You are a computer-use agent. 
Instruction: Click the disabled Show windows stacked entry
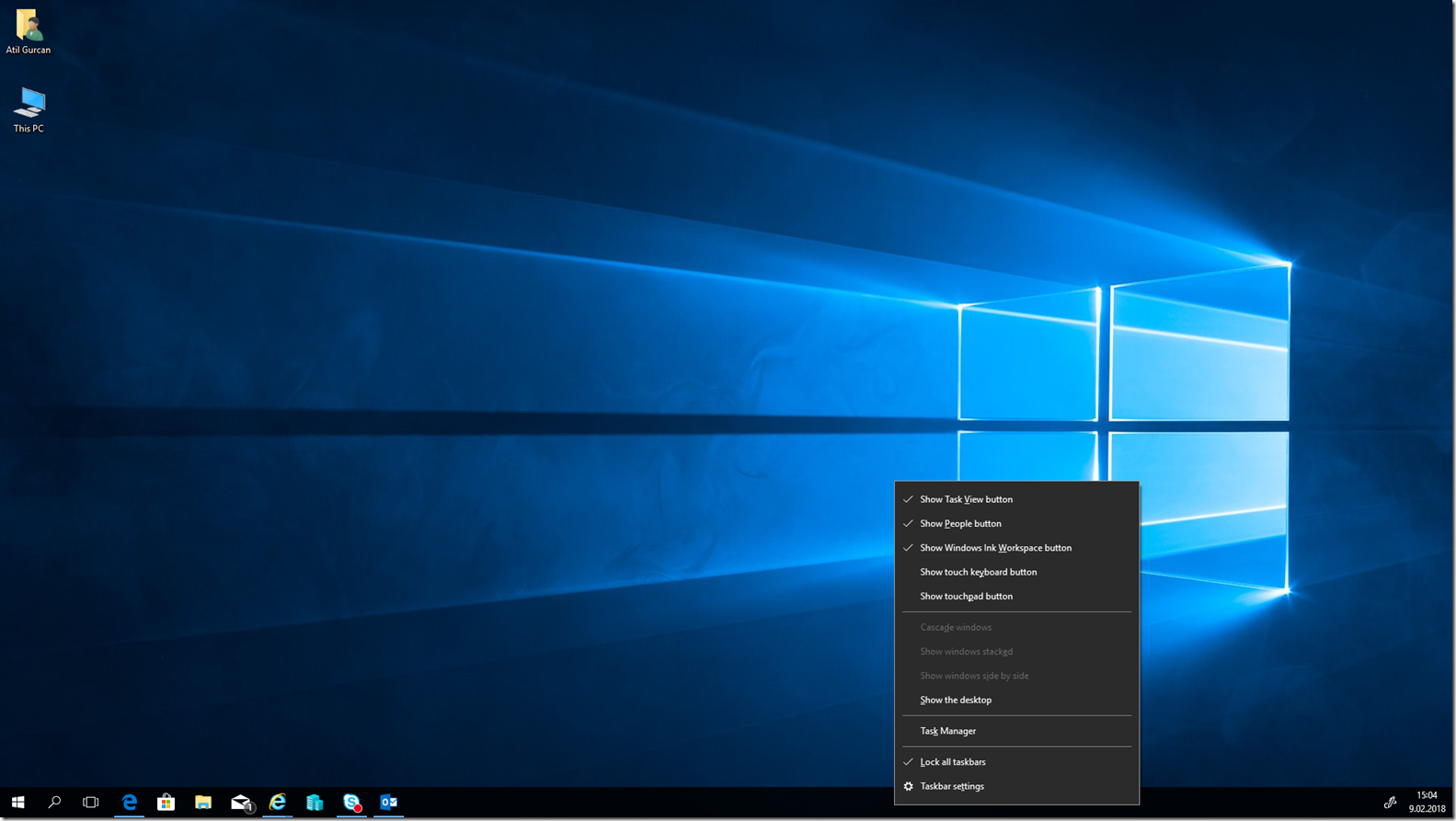pos(1016,651)
